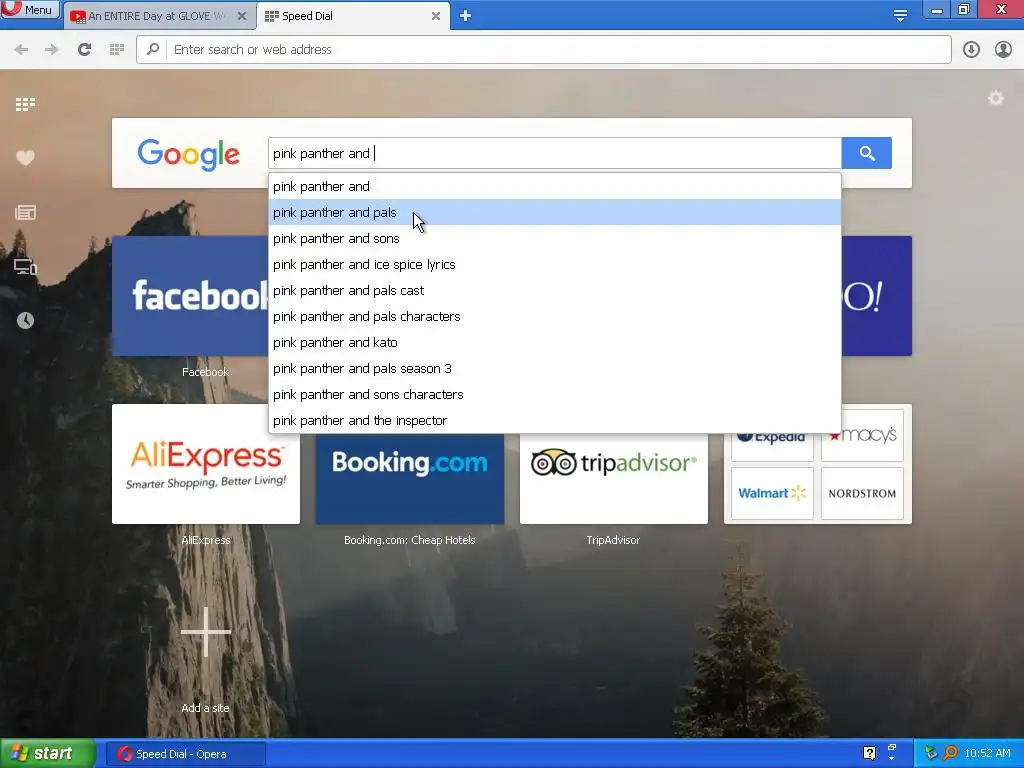Click the help question mark tray icon
The width and height of the screenshot is (1024, 768).
[x=869, y=753]
